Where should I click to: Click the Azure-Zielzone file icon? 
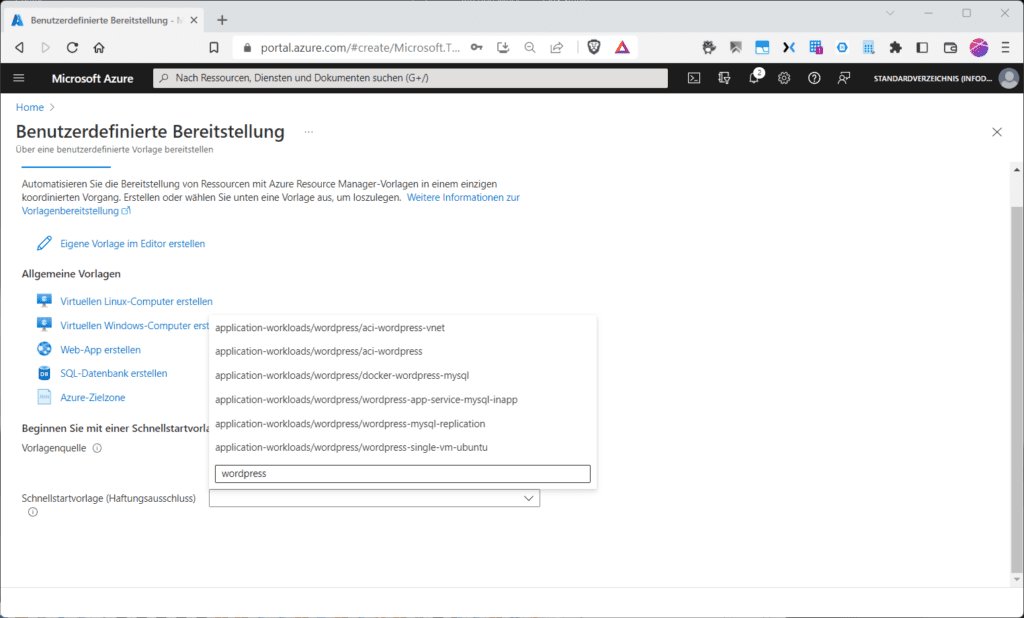click(x=44, y=397)
